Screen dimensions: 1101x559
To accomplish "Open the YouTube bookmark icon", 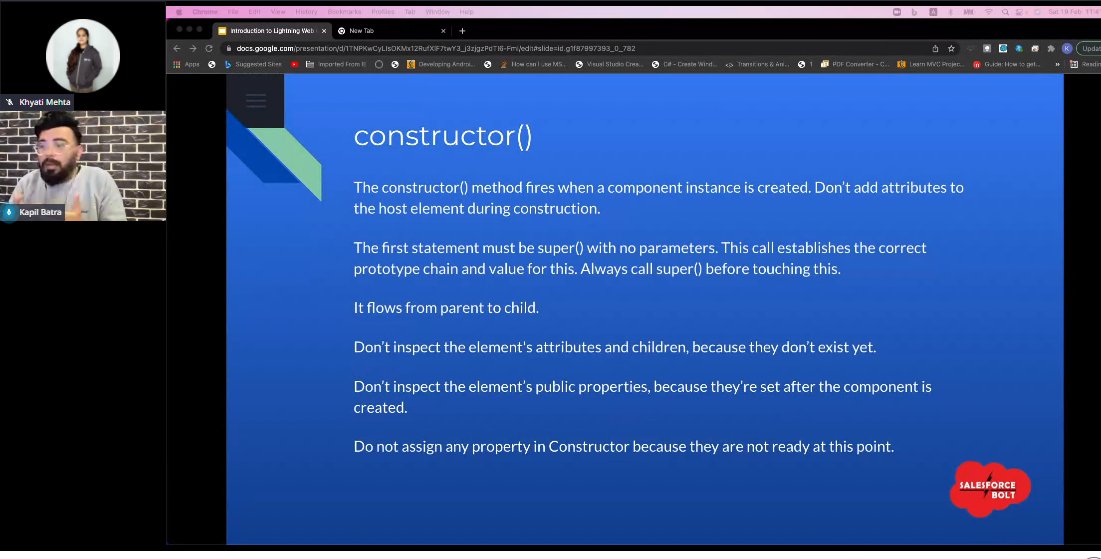I will click(294, 64).
